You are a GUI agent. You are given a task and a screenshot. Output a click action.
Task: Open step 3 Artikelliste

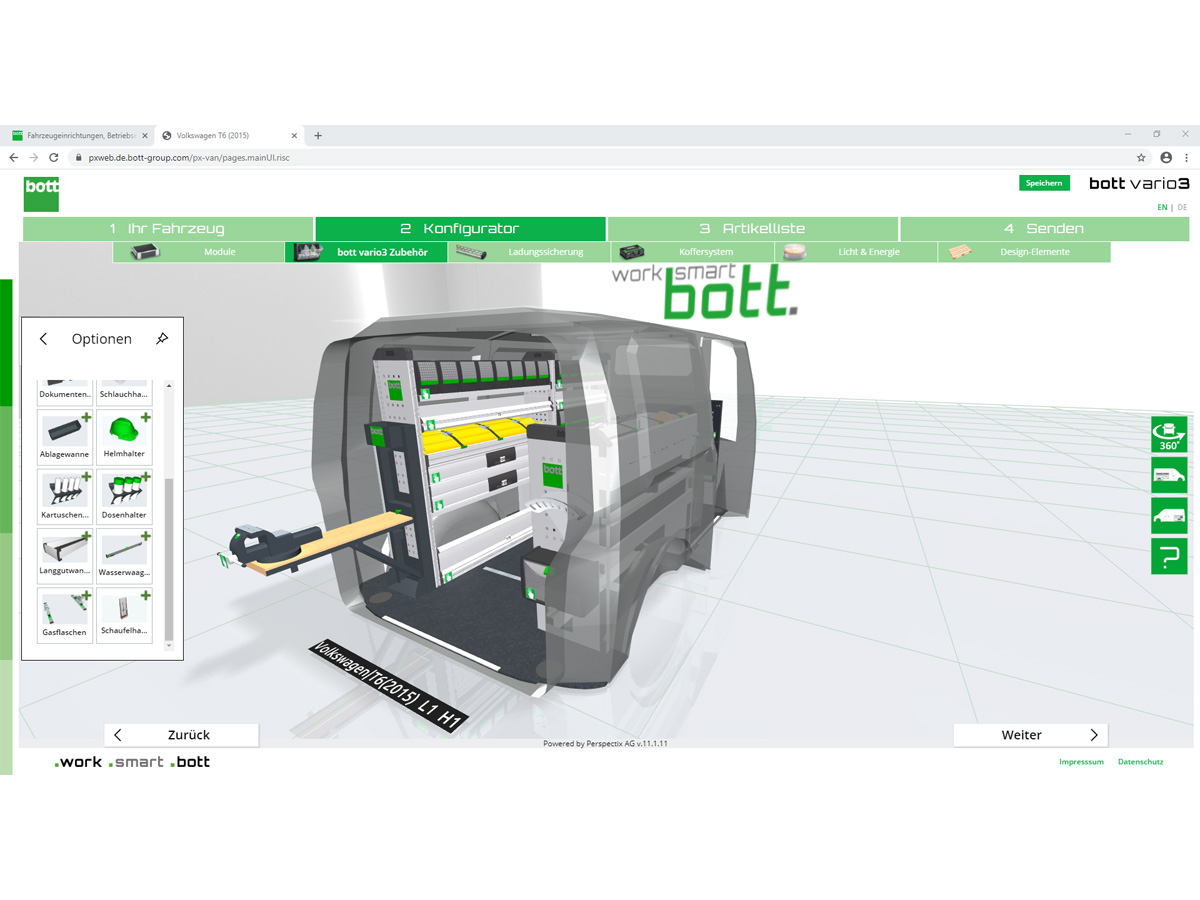pyautogui.click(x=753, y=229)
